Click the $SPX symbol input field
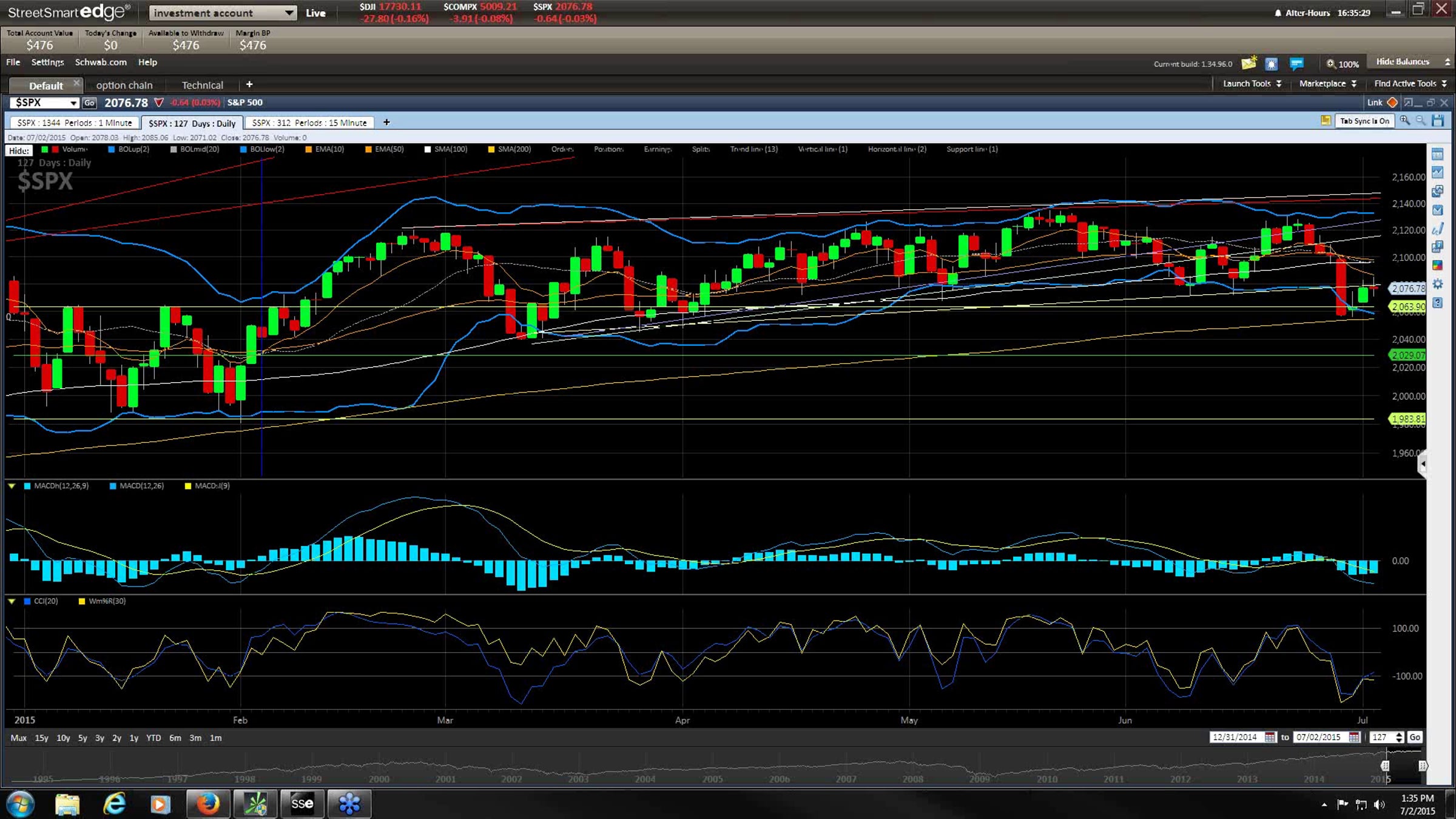The image size is (1456, 819). [x=40, y=103]
